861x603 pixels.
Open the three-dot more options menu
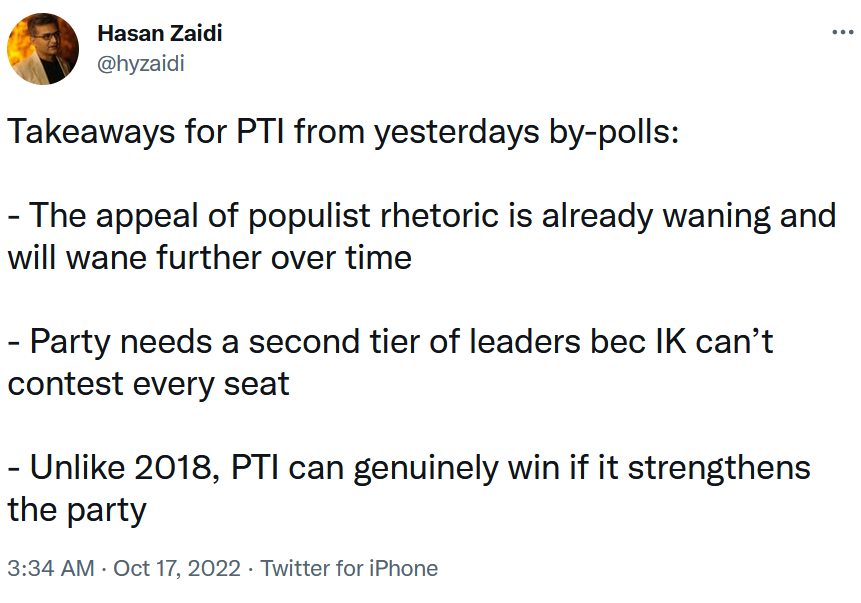(842, 32)
